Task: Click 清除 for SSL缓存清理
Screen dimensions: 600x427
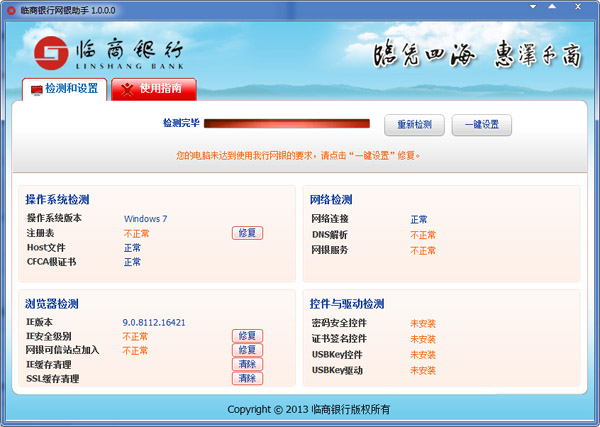Action: [x=247, y=378]
